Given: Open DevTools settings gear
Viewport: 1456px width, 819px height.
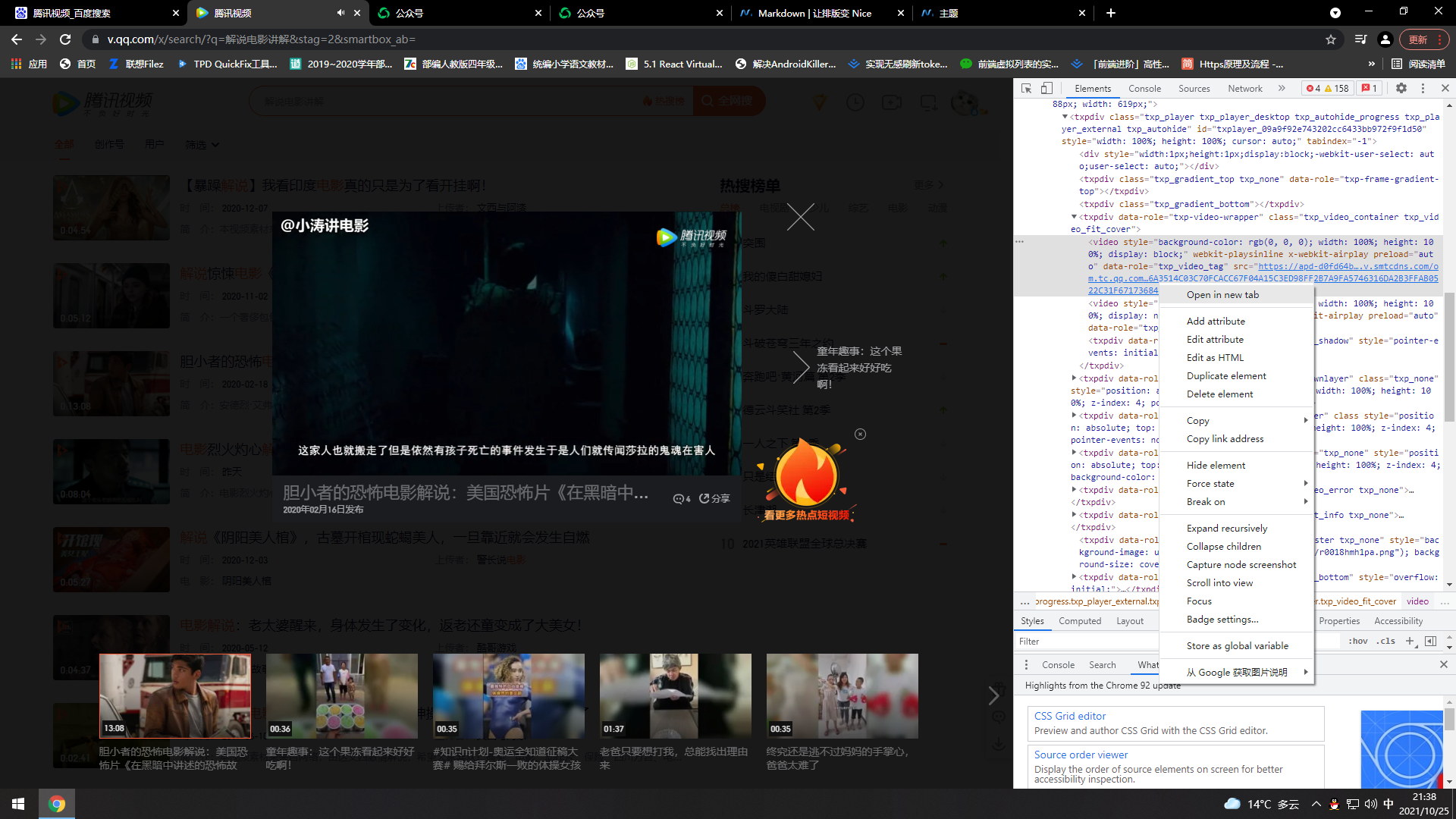Looking at the screenshot, I should (1401, 89).
